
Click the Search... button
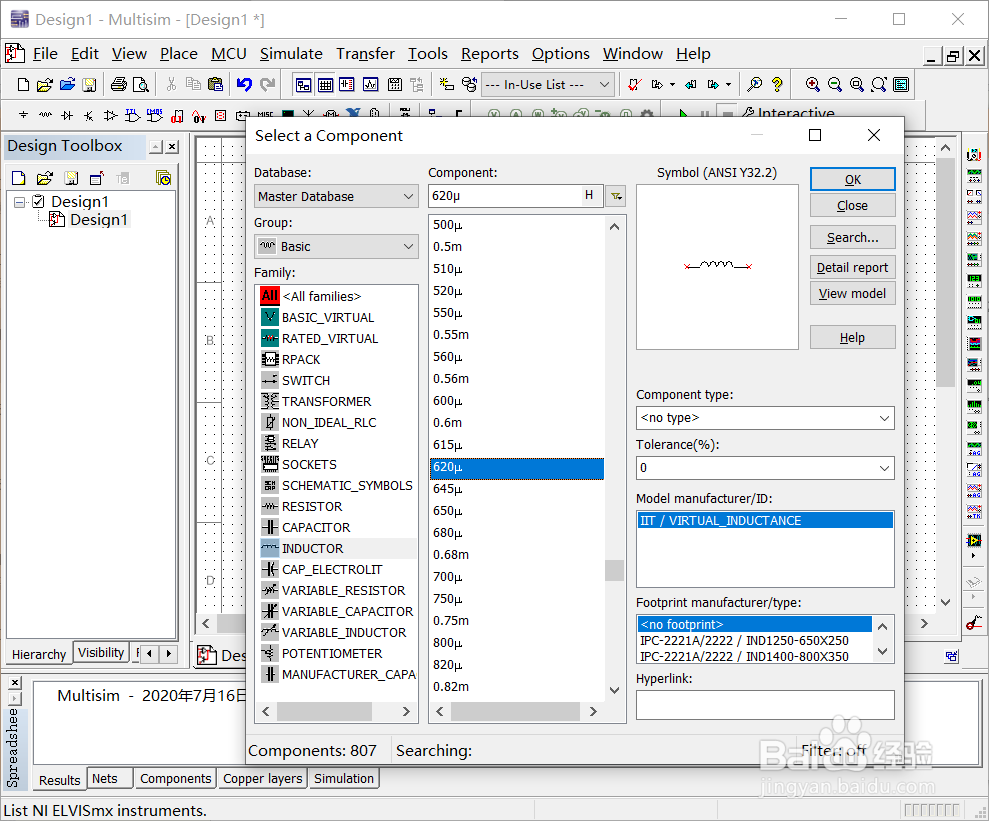[x=852, y=237]
